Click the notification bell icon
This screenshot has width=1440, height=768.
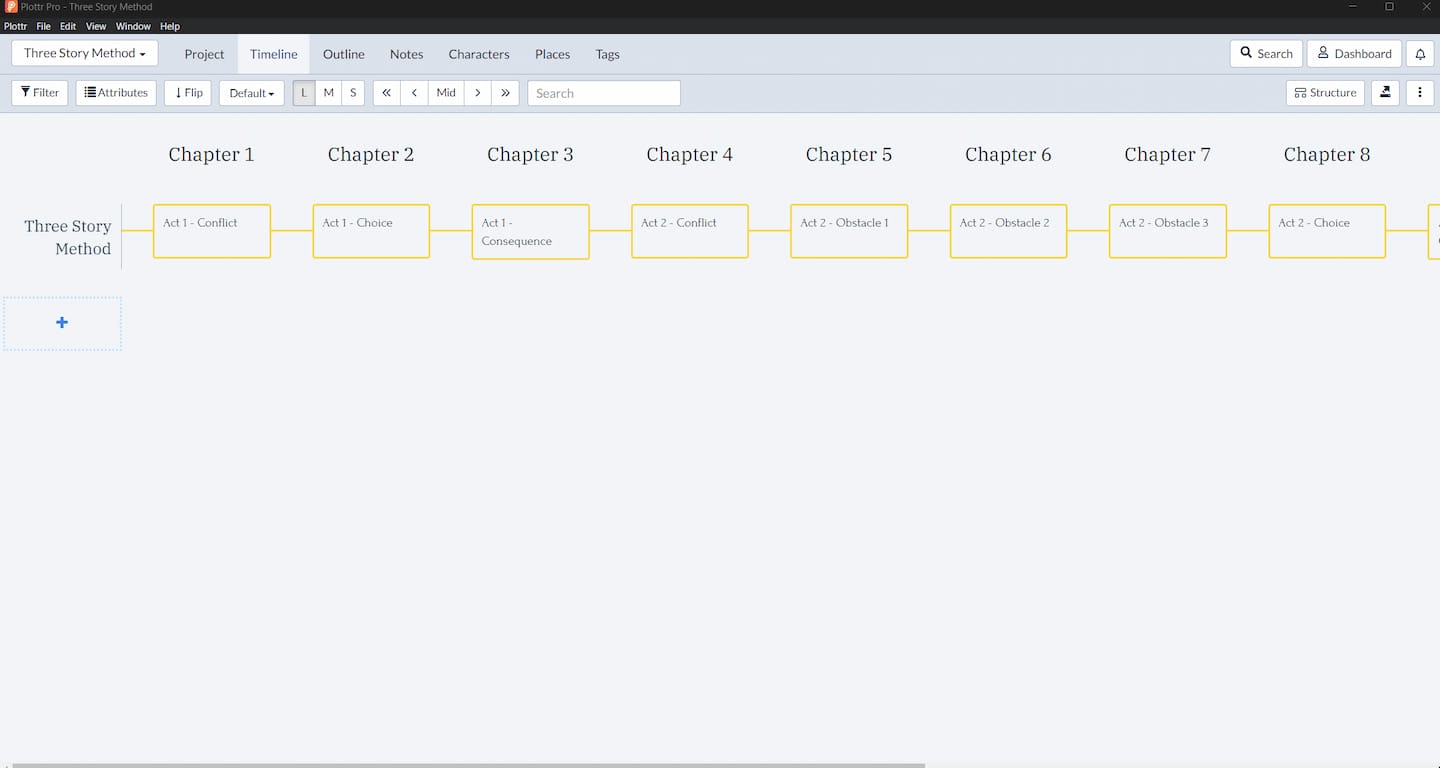click(x=1420, y=54)
